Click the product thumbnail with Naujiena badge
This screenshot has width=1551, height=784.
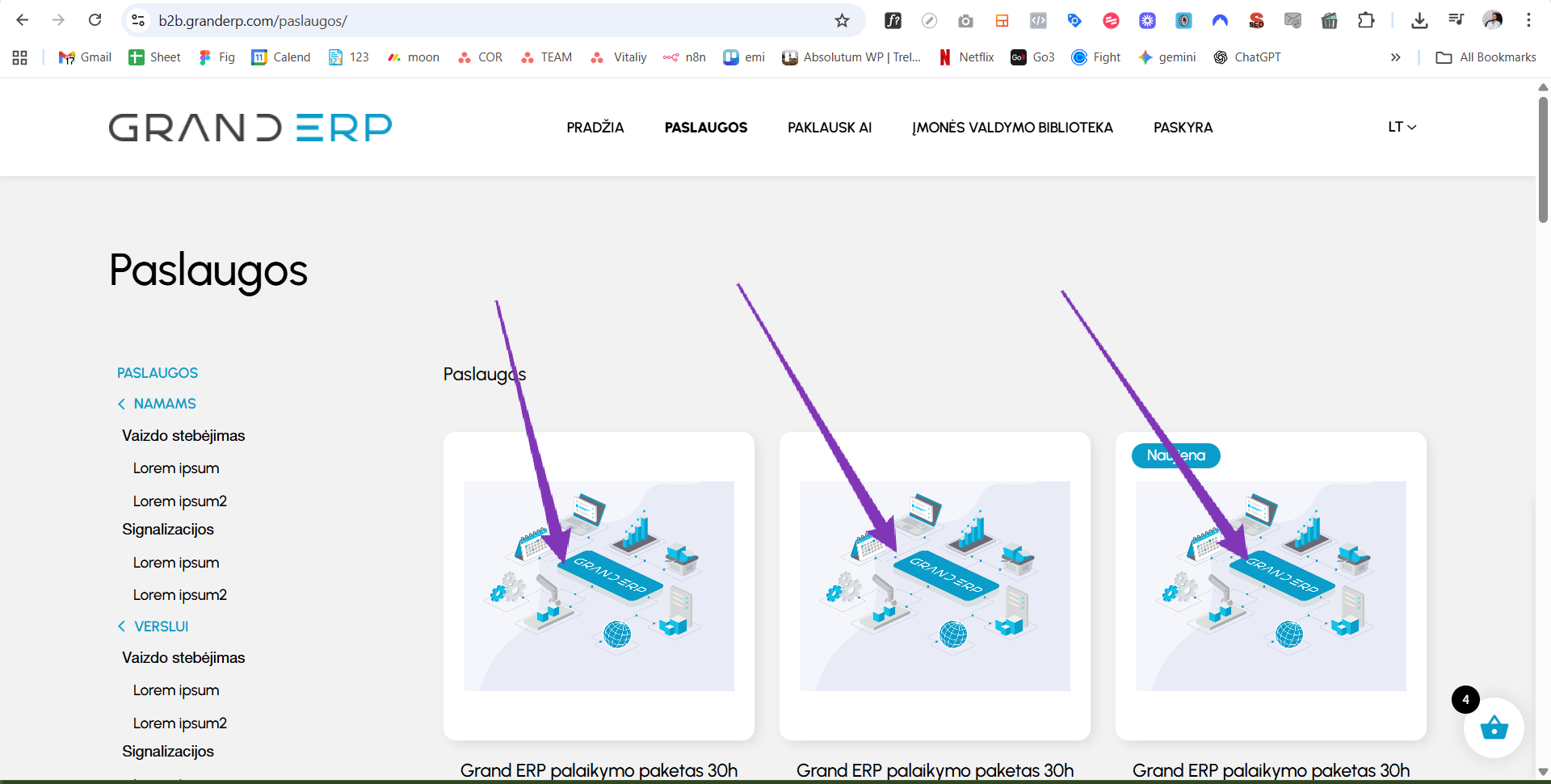tap(1271, 586)
